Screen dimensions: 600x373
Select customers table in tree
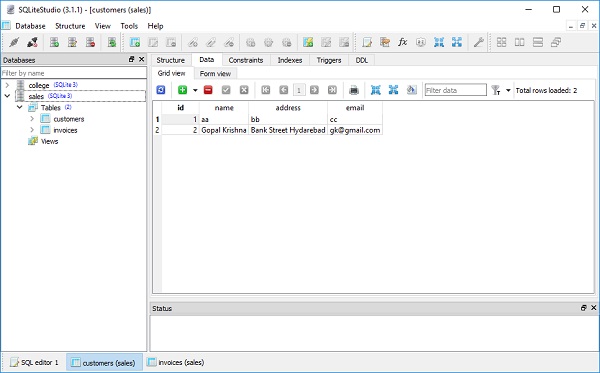tap(69, 119)
